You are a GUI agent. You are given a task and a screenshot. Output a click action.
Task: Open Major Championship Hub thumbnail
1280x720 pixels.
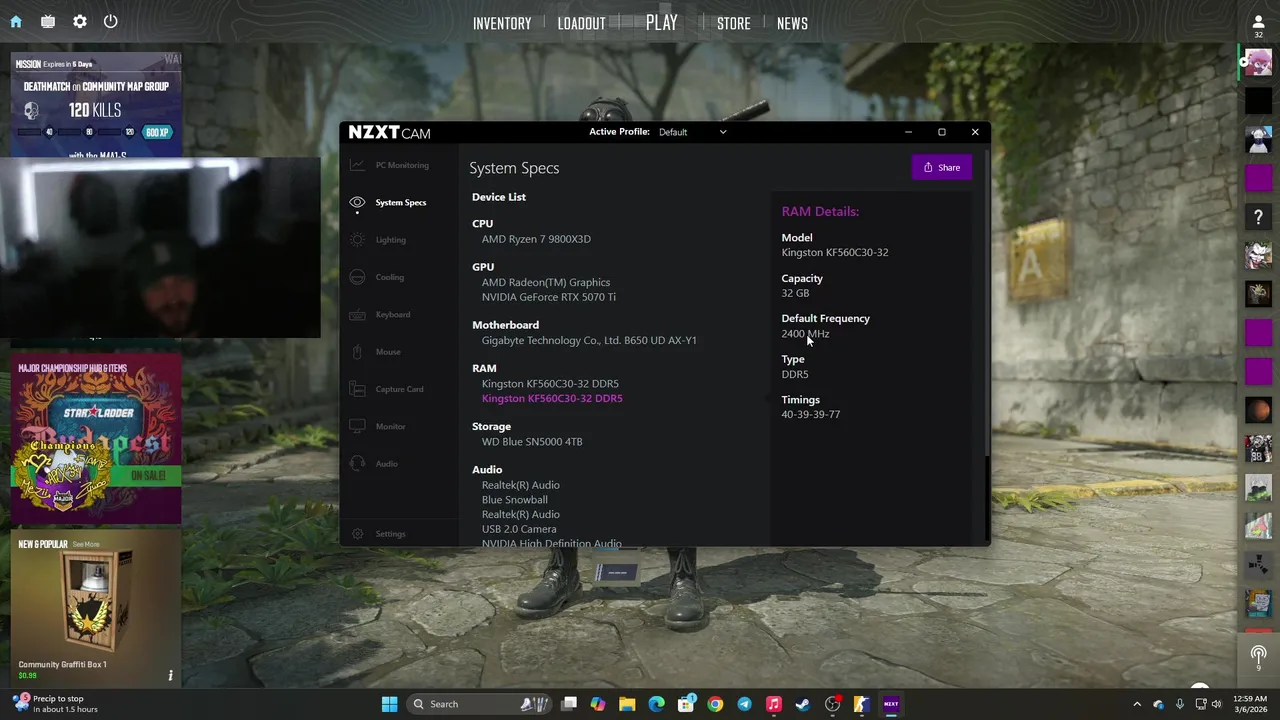coord(96,440)
